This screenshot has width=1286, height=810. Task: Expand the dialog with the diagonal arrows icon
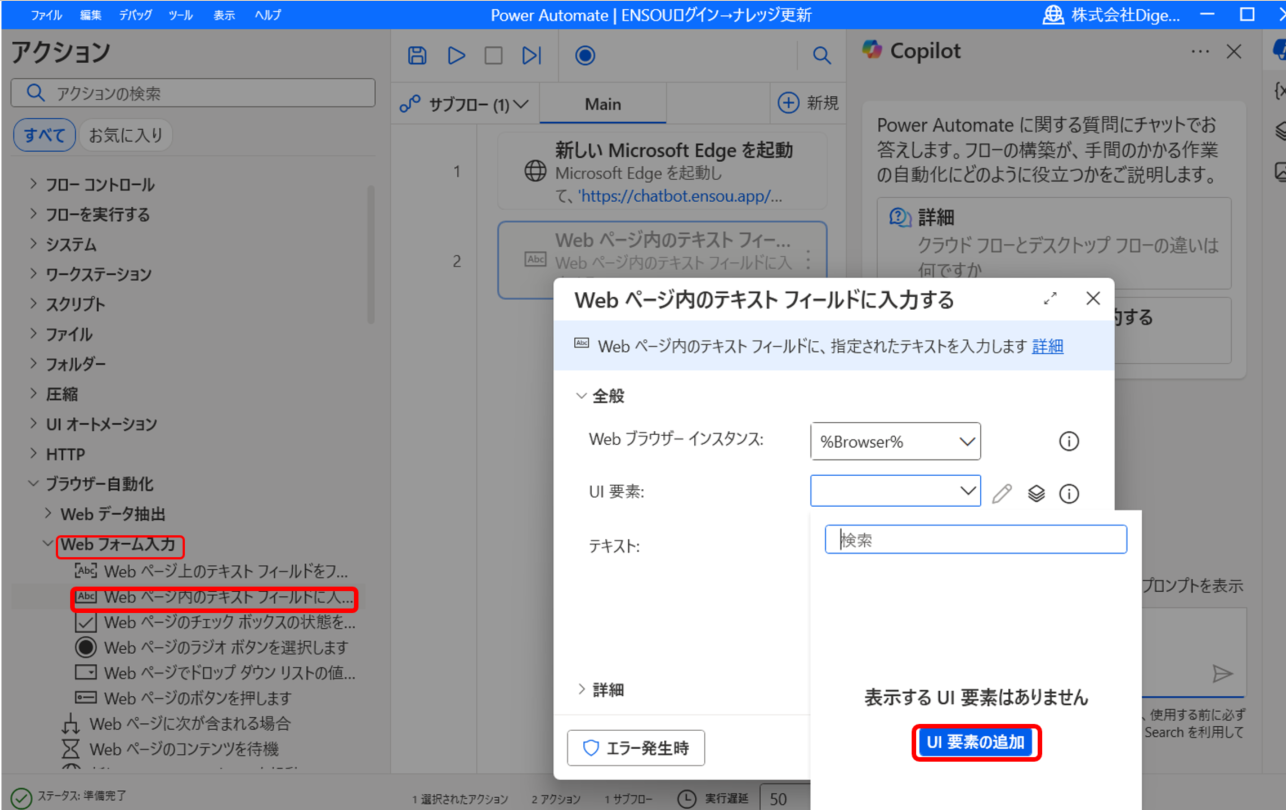click(x=1050, y=299)
